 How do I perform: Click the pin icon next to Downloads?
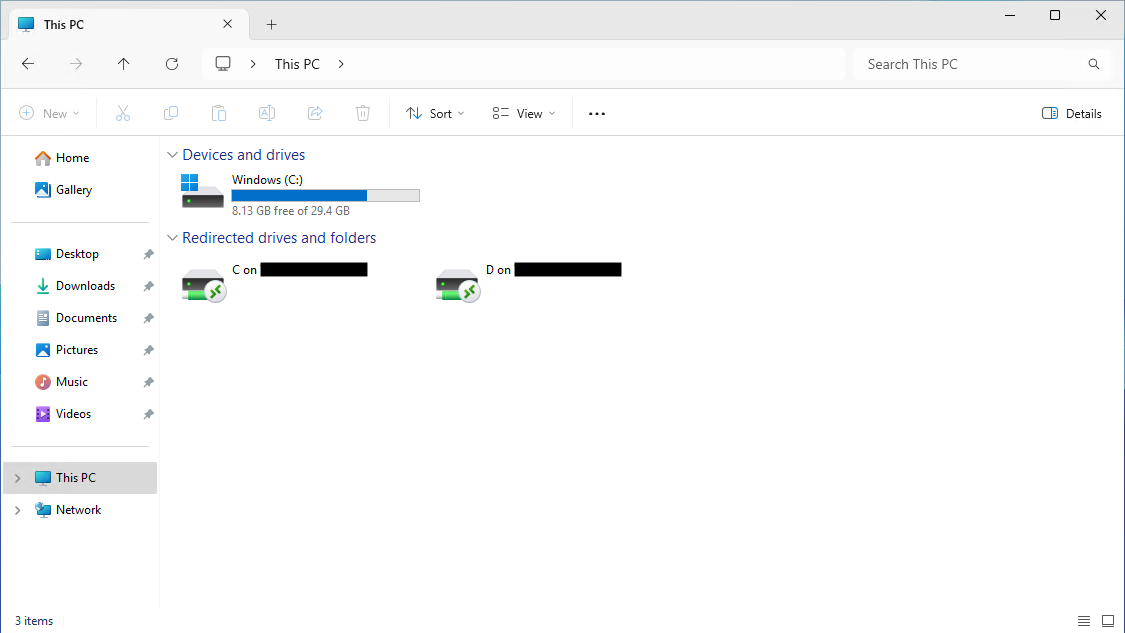pos(149,286)
